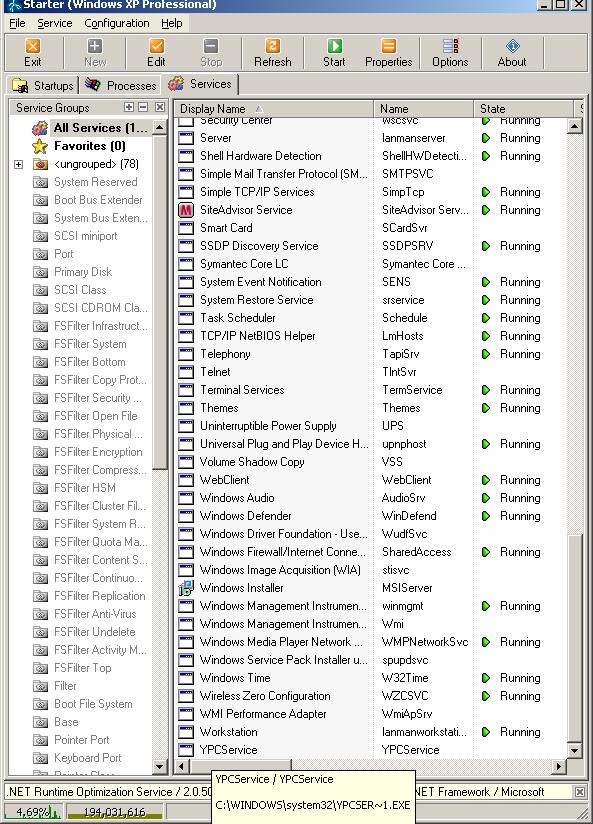Click the memory usage 194,031,616 indicator
593x824 pixels.
click(x=114, y=812)
